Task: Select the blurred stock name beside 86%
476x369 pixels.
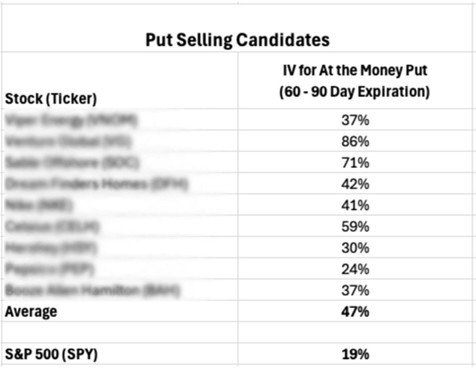Action: [x=68, y=141]
